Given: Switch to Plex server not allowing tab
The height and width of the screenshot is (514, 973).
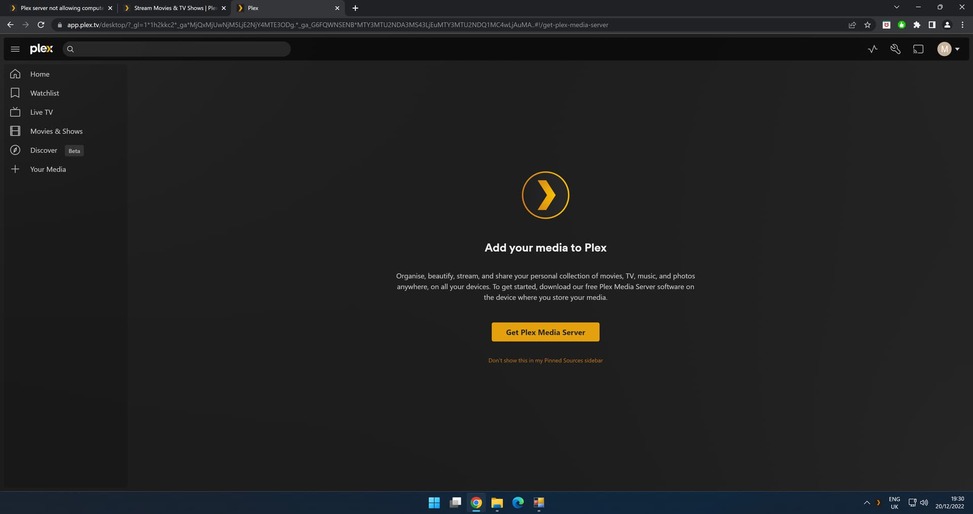Looking at the screenshot, I should pyautogui.click(x=59, y=8).
